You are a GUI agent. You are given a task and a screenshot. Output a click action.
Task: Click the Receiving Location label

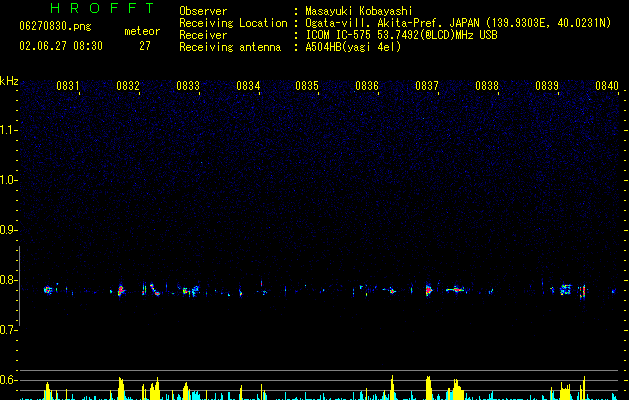point(233,23)
